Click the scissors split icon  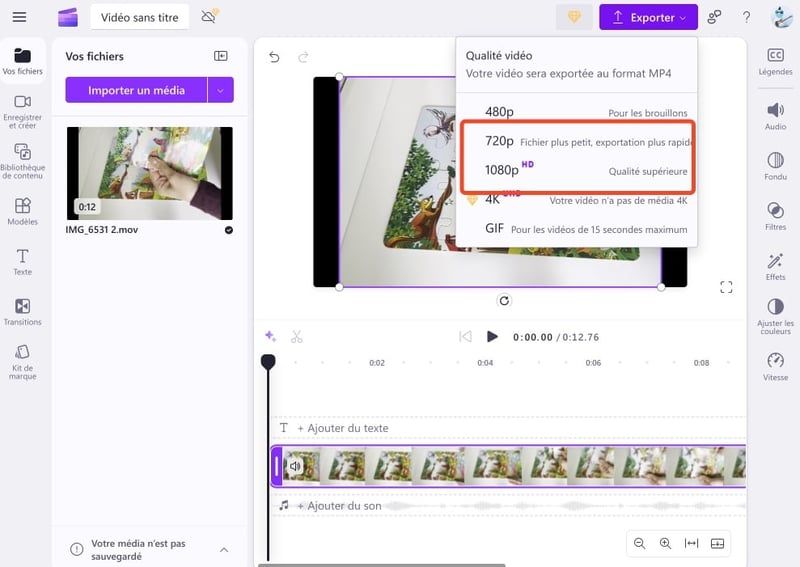pyautogui.click(x=297, y=337)
